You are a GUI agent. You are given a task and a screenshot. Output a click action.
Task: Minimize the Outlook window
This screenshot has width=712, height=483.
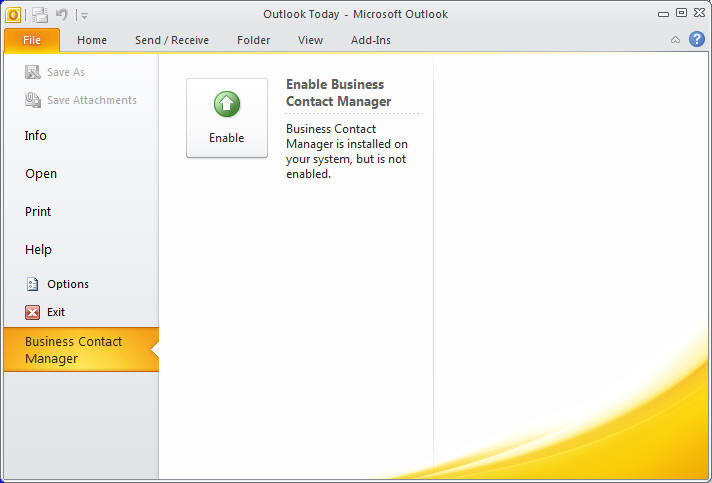[x=663, y=14]
